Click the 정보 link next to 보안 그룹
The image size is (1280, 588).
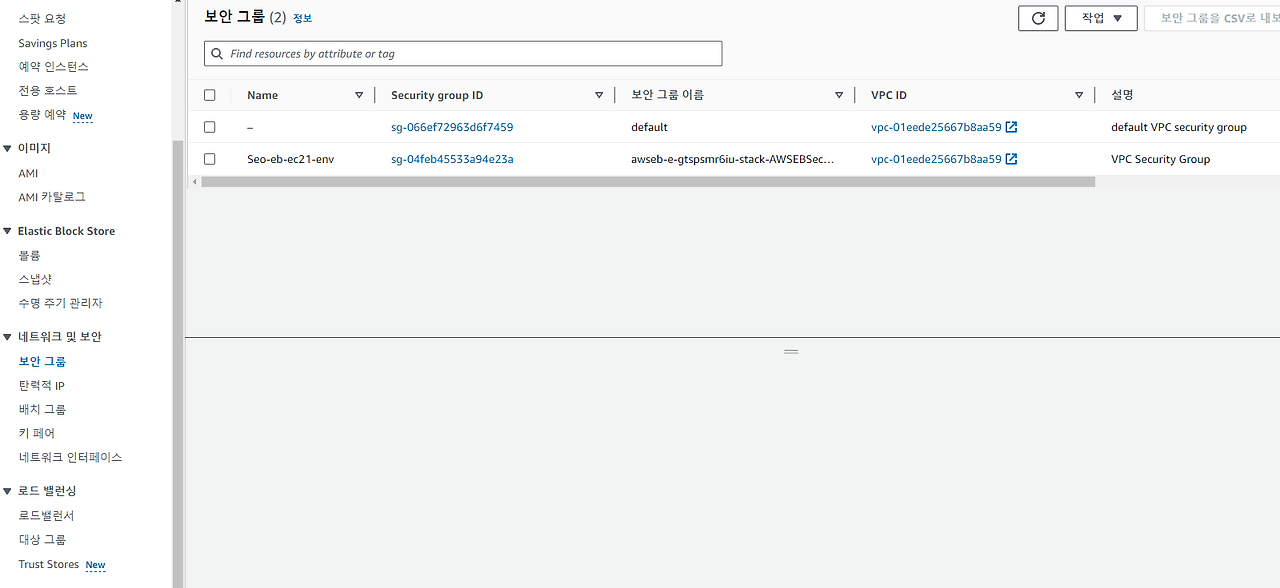pos(302,17)
